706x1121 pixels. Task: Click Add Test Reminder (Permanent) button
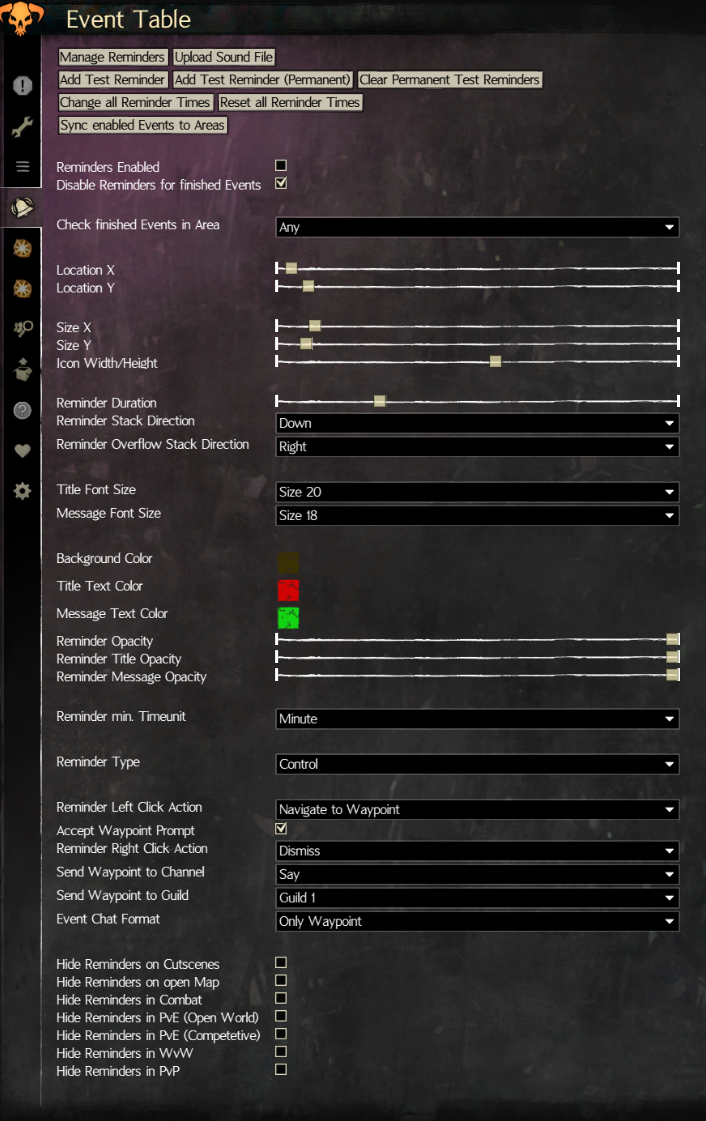pyautogui.click(x=262, y=79)
